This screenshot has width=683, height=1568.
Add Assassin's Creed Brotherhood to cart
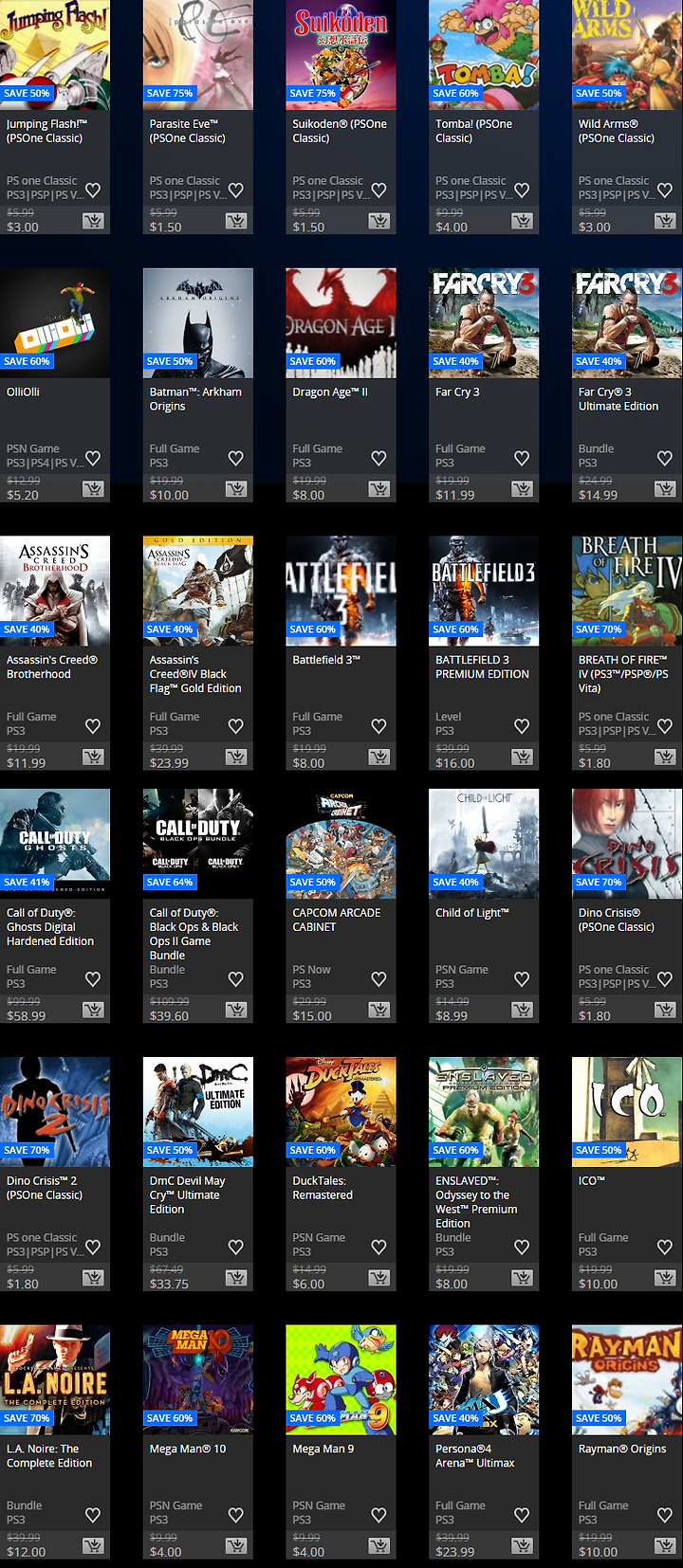[93, 757]
